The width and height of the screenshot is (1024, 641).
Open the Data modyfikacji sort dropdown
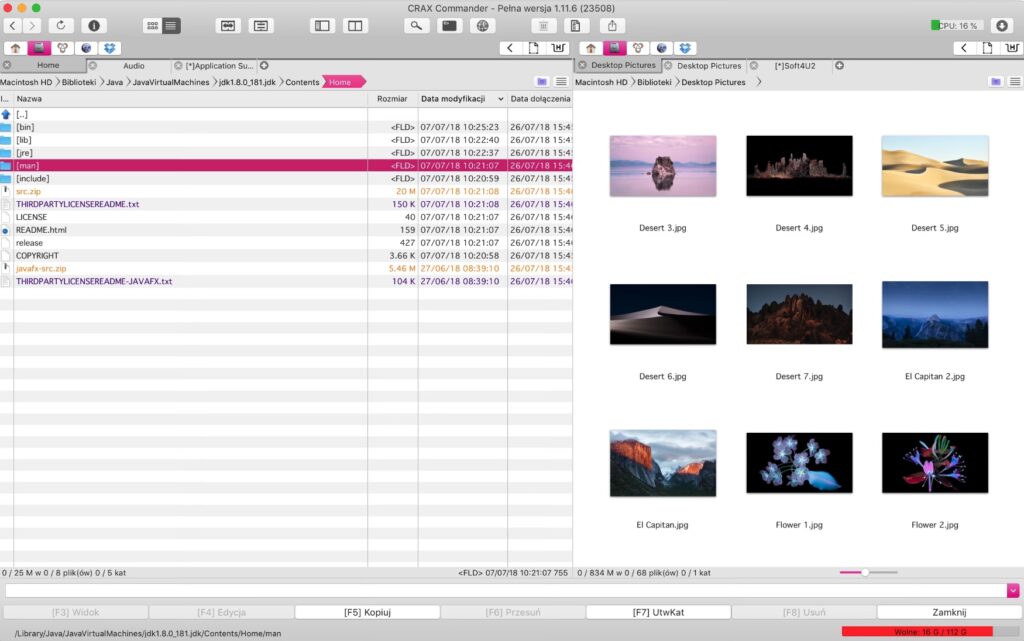click(x=500, y=97)
